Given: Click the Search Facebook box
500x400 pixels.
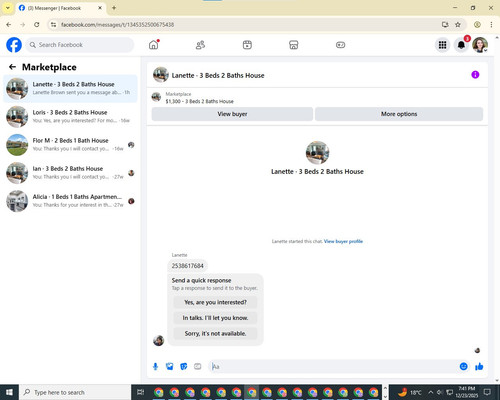Looking at the screenshot, I should 80,45.
